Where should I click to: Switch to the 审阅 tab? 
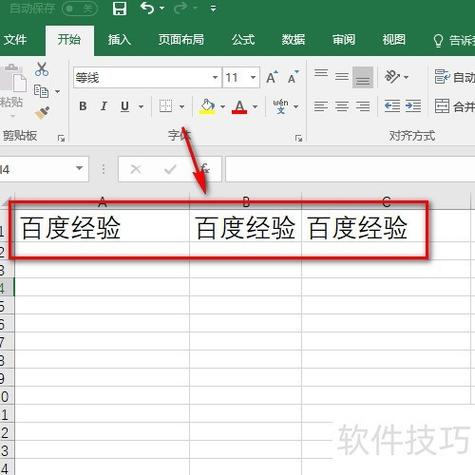(x=344, y=40)
